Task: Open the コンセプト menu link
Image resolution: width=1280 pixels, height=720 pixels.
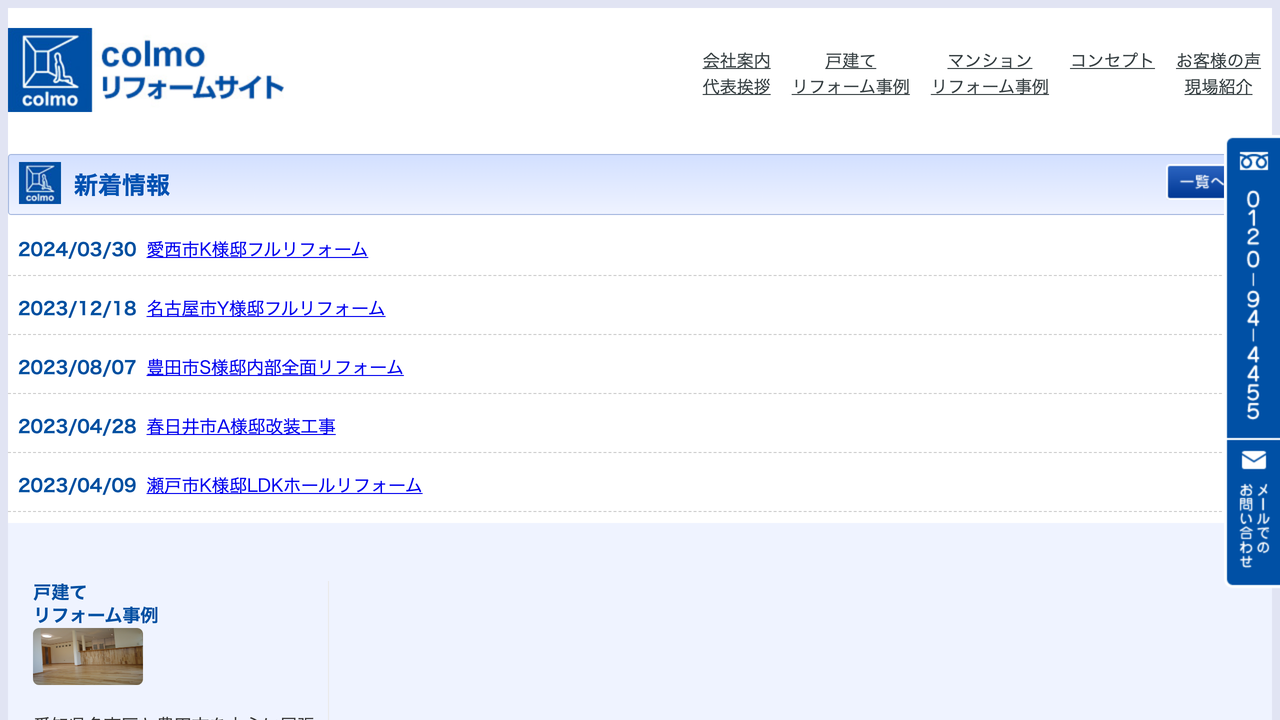Action: tap(1112, 60)
